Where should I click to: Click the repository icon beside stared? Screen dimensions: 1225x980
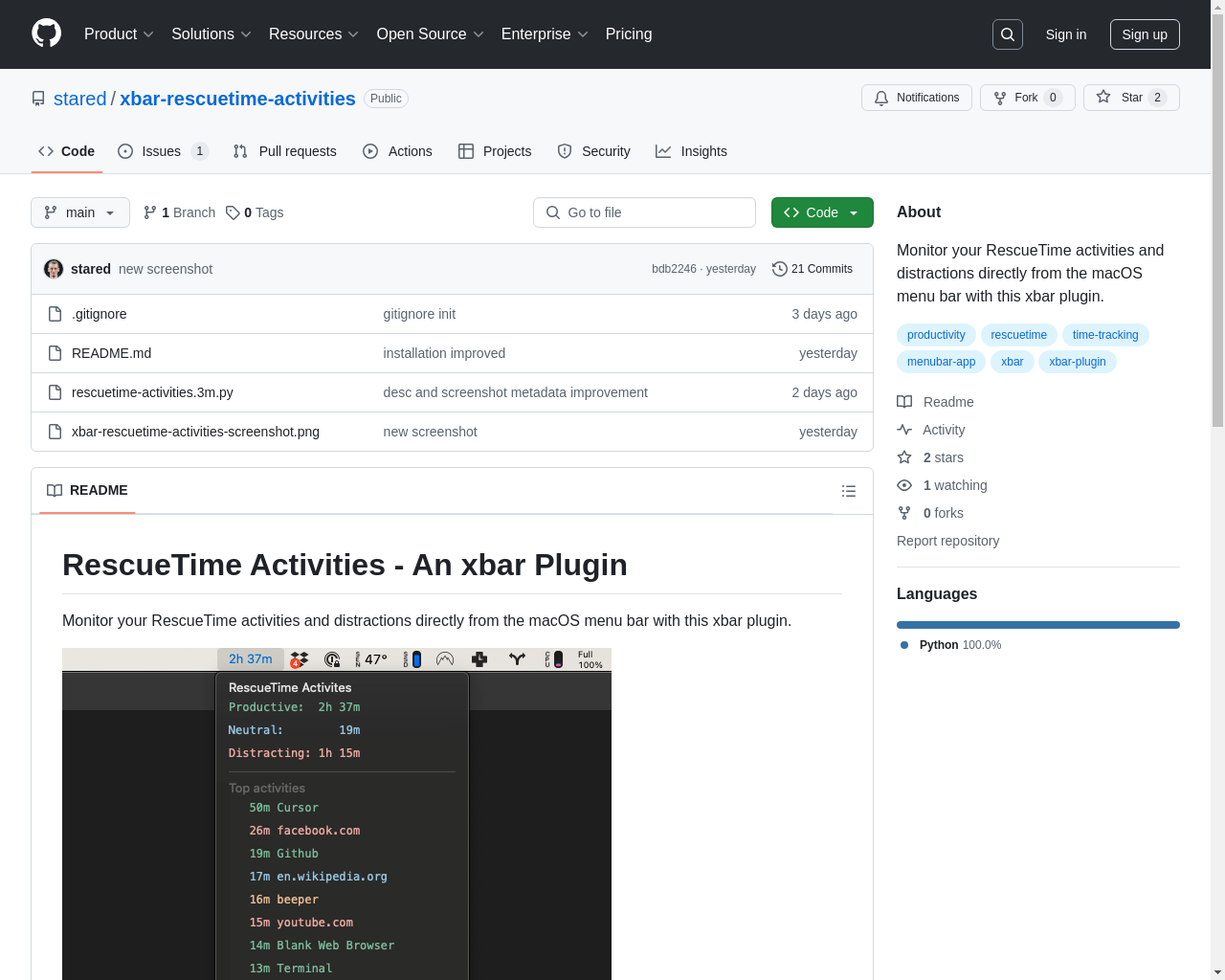38,99
